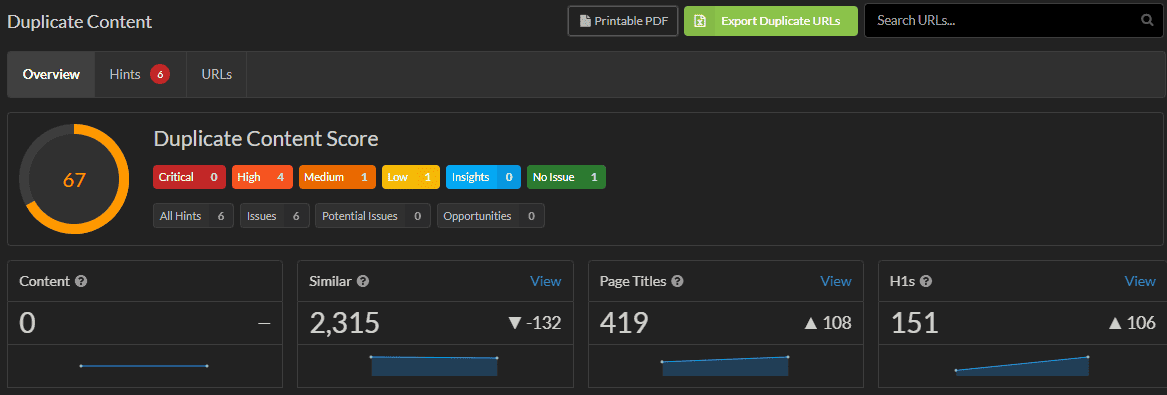Open the Similar help question mark
1167x395 pixels.
[363, 281]
